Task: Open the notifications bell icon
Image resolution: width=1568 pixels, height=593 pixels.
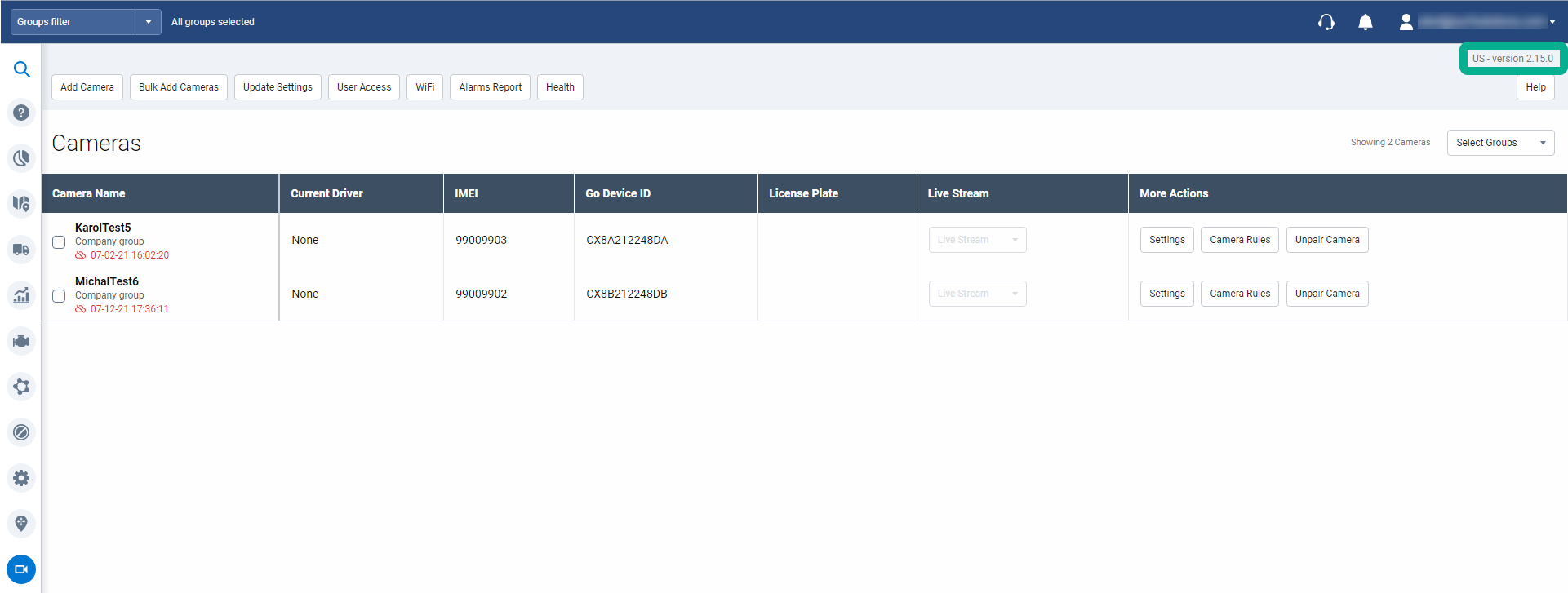Action: [1366, 22]
